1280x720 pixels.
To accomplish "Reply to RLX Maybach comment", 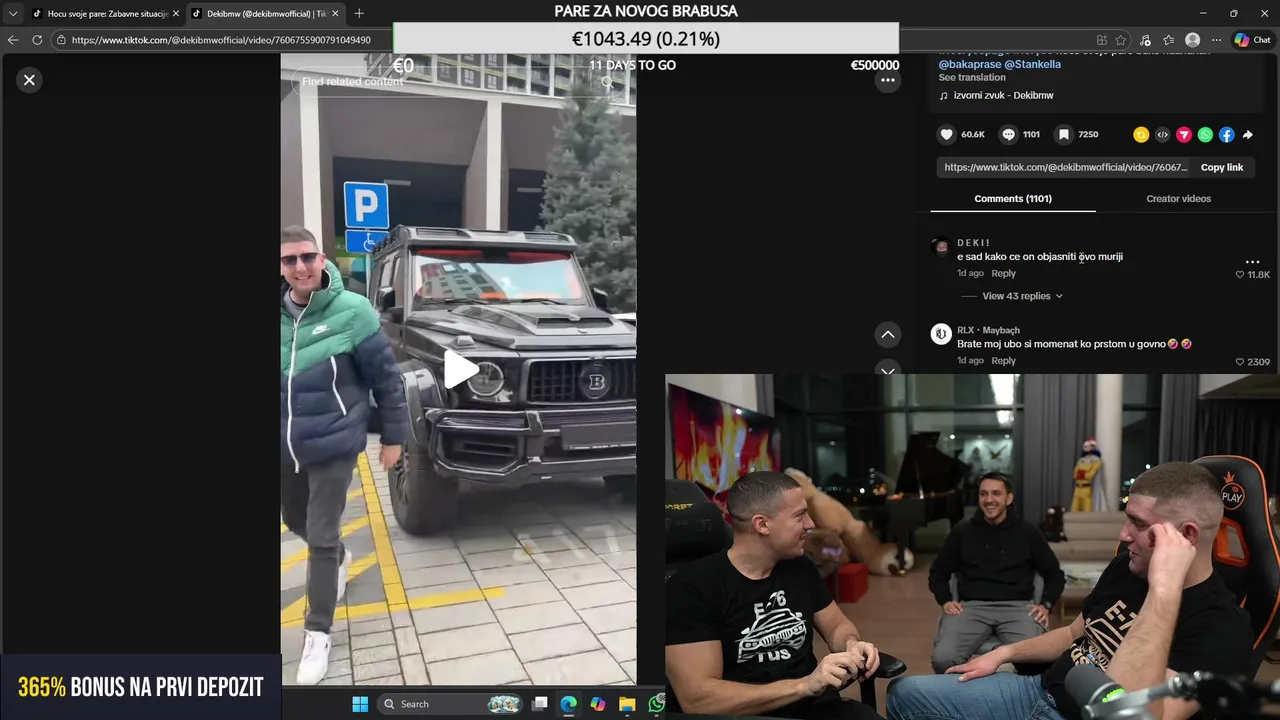I will 1003,361.
